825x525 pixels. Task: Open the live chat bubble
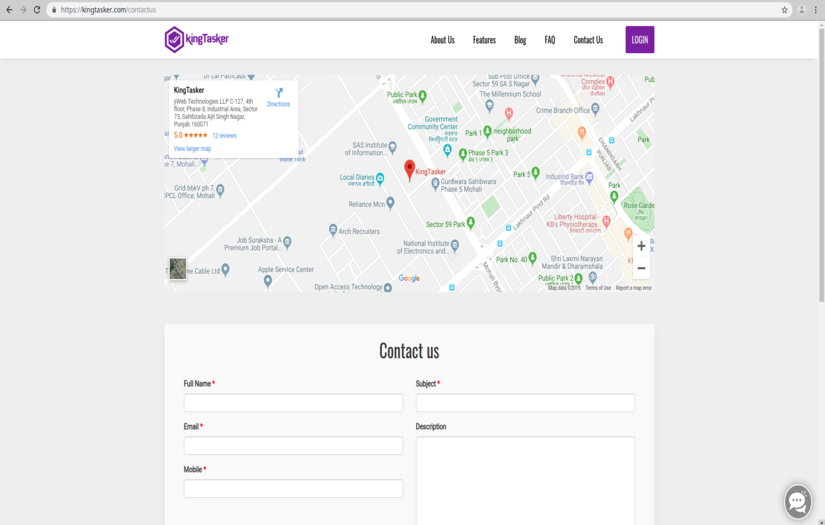(798, 501)
